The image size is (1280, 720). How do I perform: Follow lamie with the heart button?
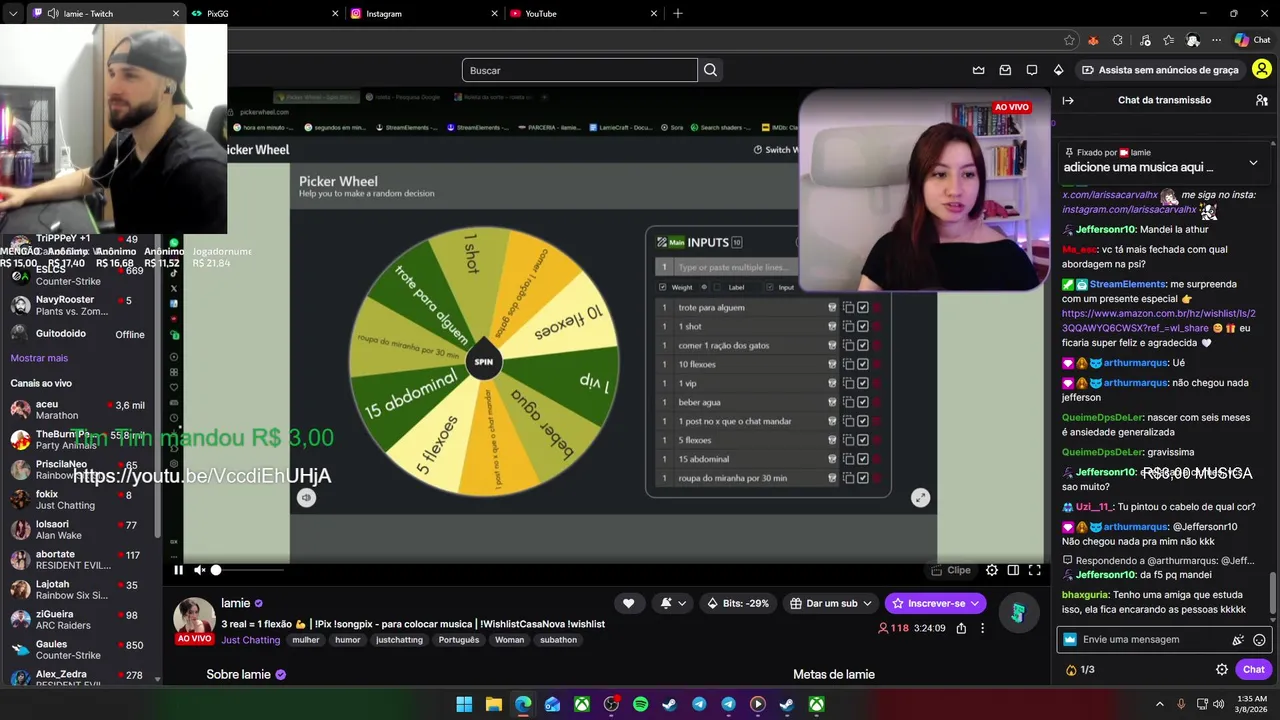pyautogui.click(x=628, y=603)
